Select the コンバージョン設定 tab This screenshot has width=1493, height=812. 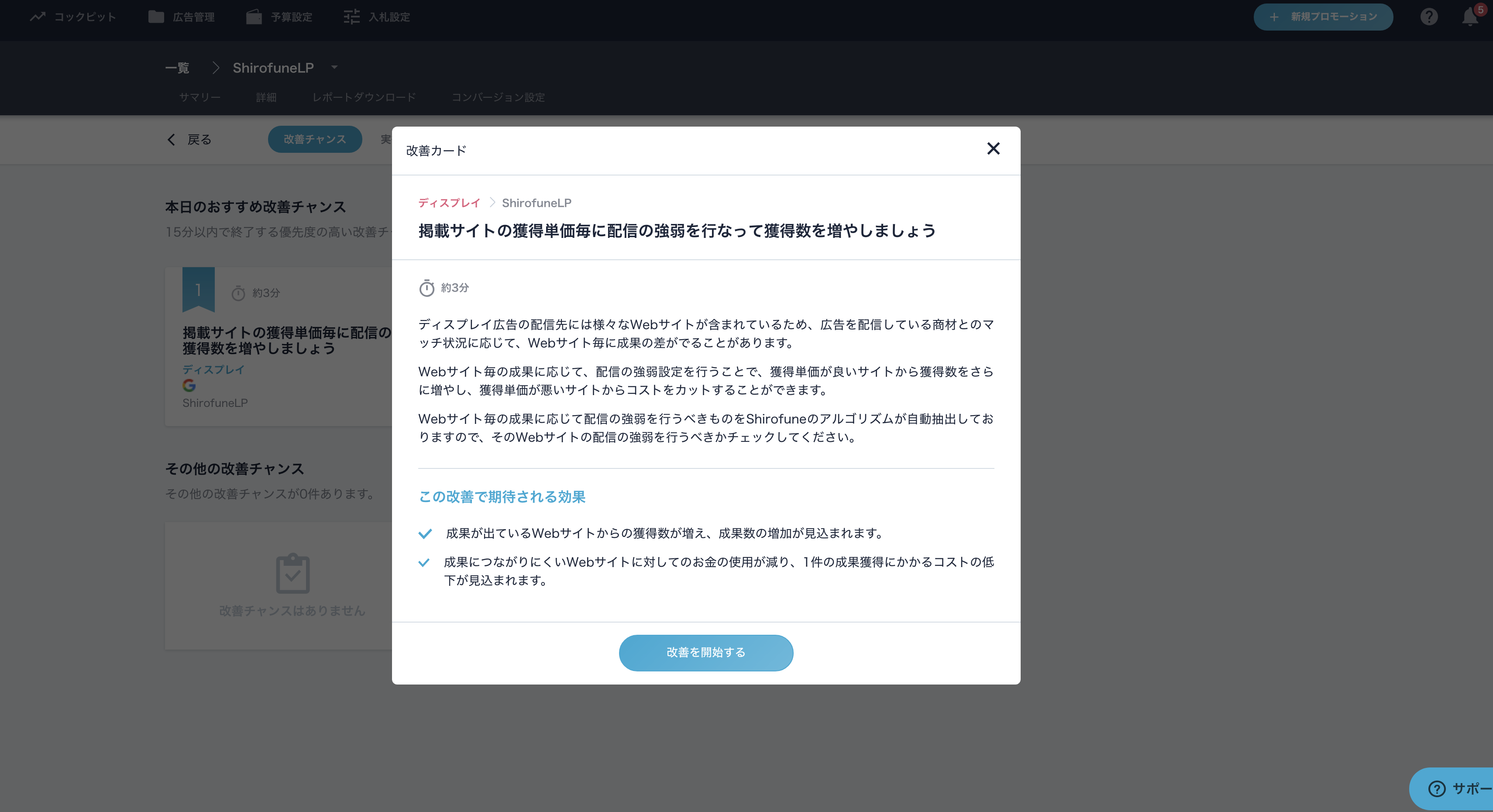498,97
